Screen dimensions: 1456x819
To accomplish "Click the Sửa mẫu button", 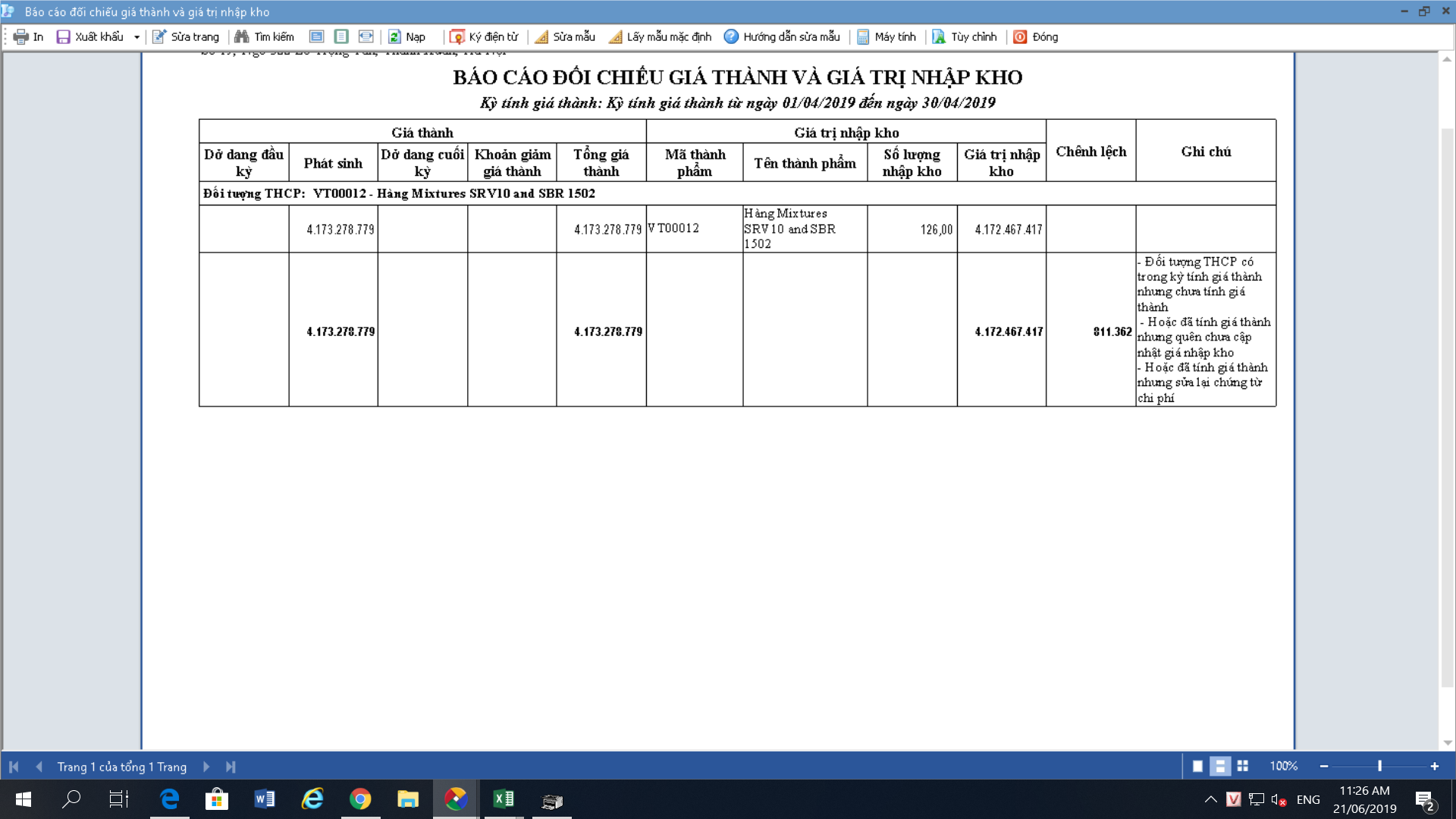I will (x=565, y=36).
